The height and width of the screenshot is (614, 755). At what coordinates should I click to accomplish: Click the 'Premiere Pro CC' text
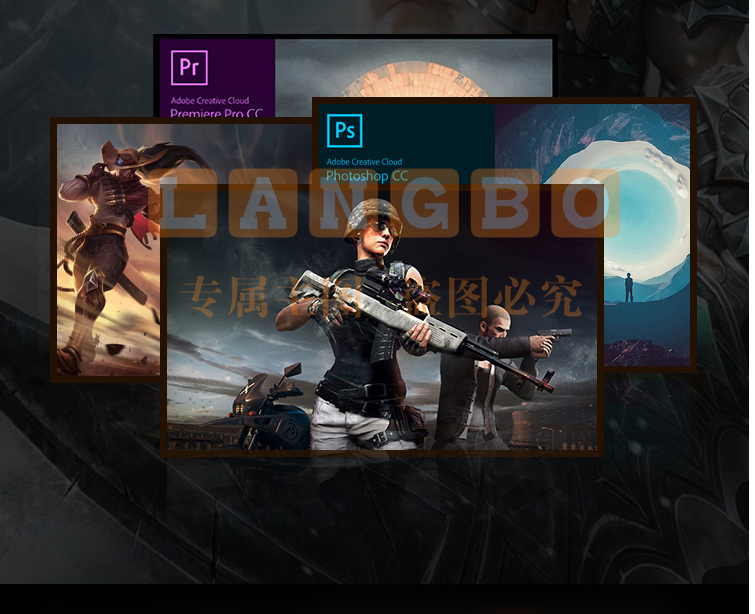[x=216, y=114]
